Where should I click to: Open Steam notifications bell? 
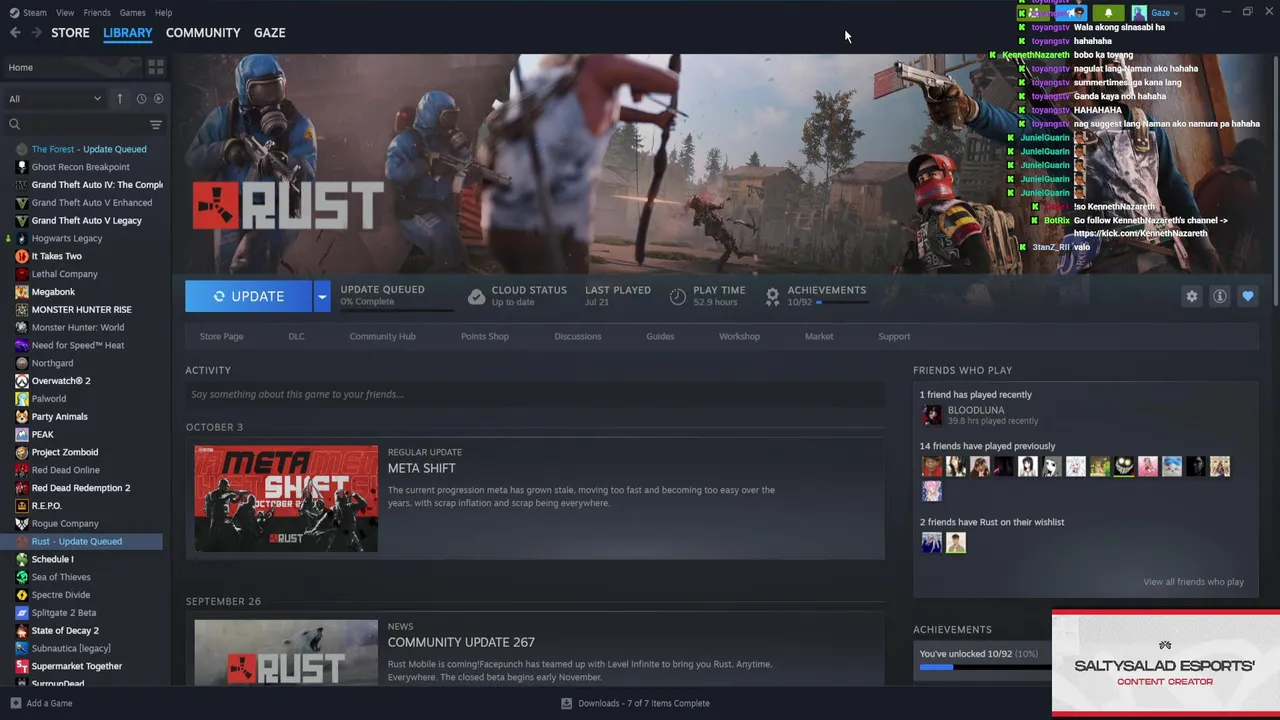(x=1108, y=13)
